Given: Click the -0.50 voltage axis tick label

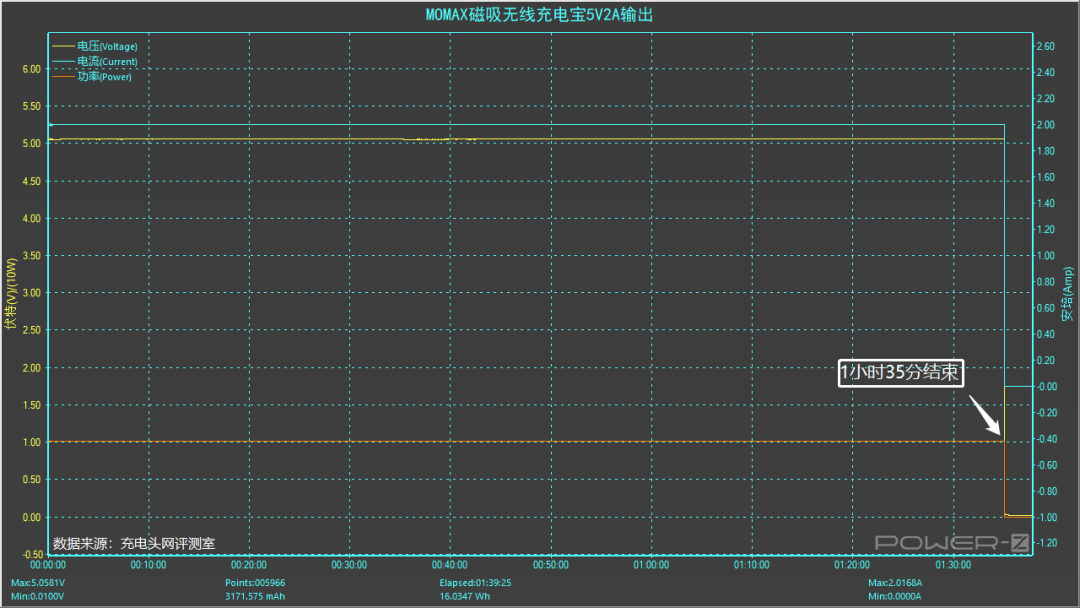Looking at the screenshot, I should click(30, 554).
